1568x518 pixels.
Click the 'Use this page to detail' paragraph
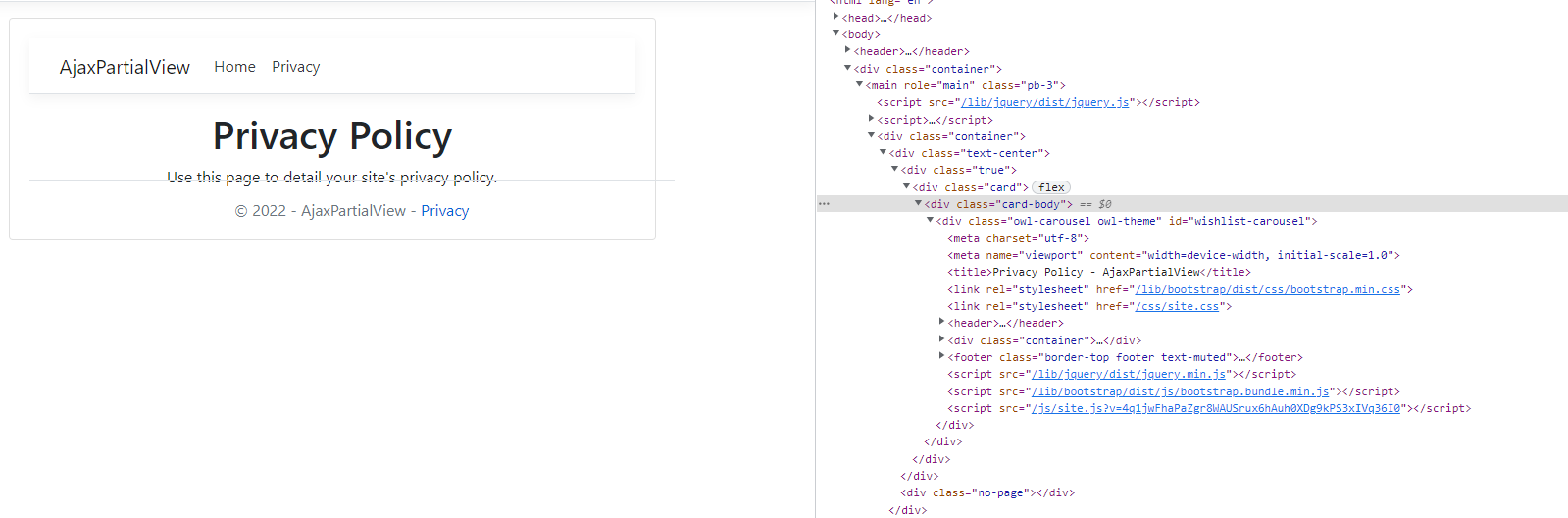(x=332, y=178)
